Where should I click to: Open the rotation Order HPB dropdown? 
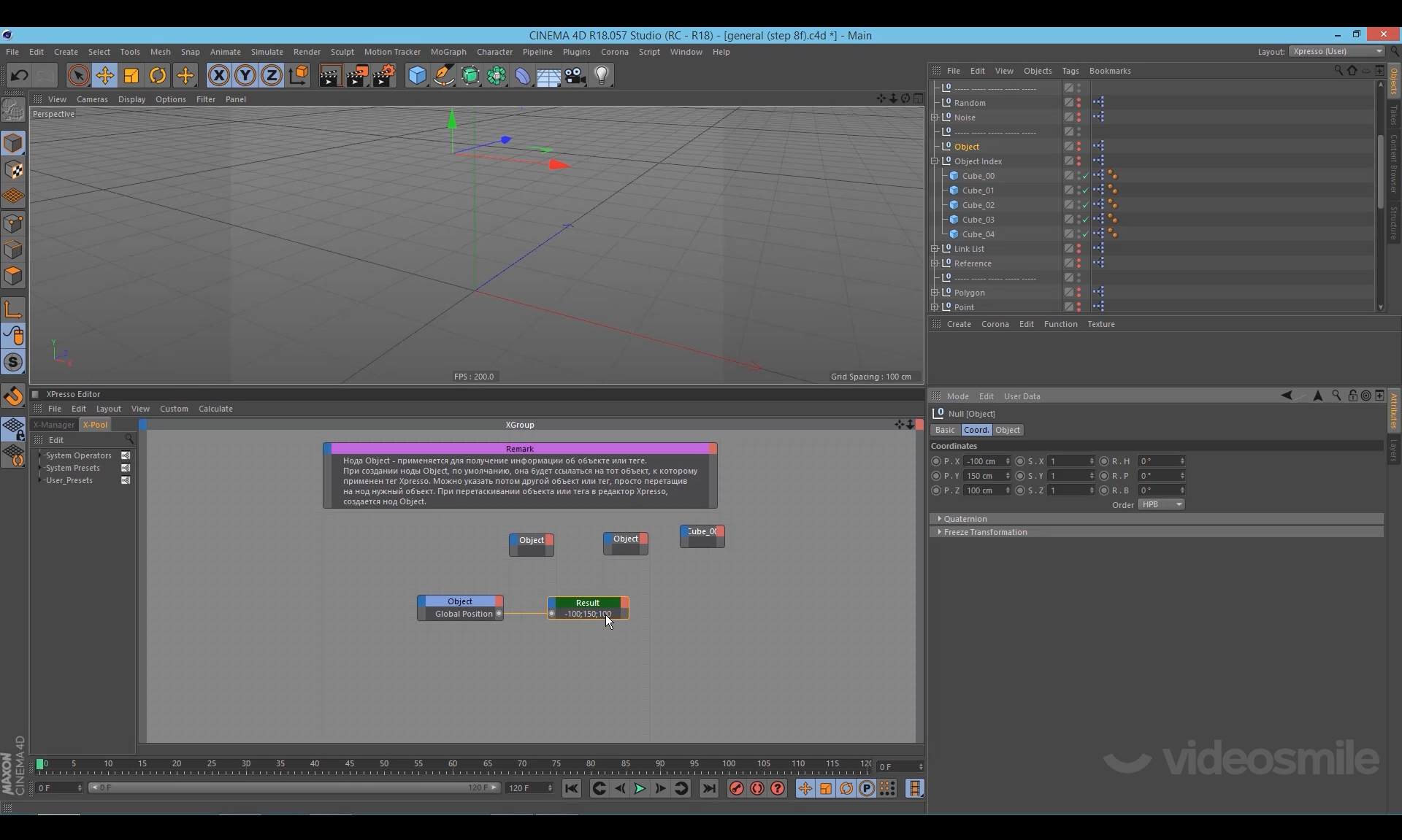pos(1161,504)
